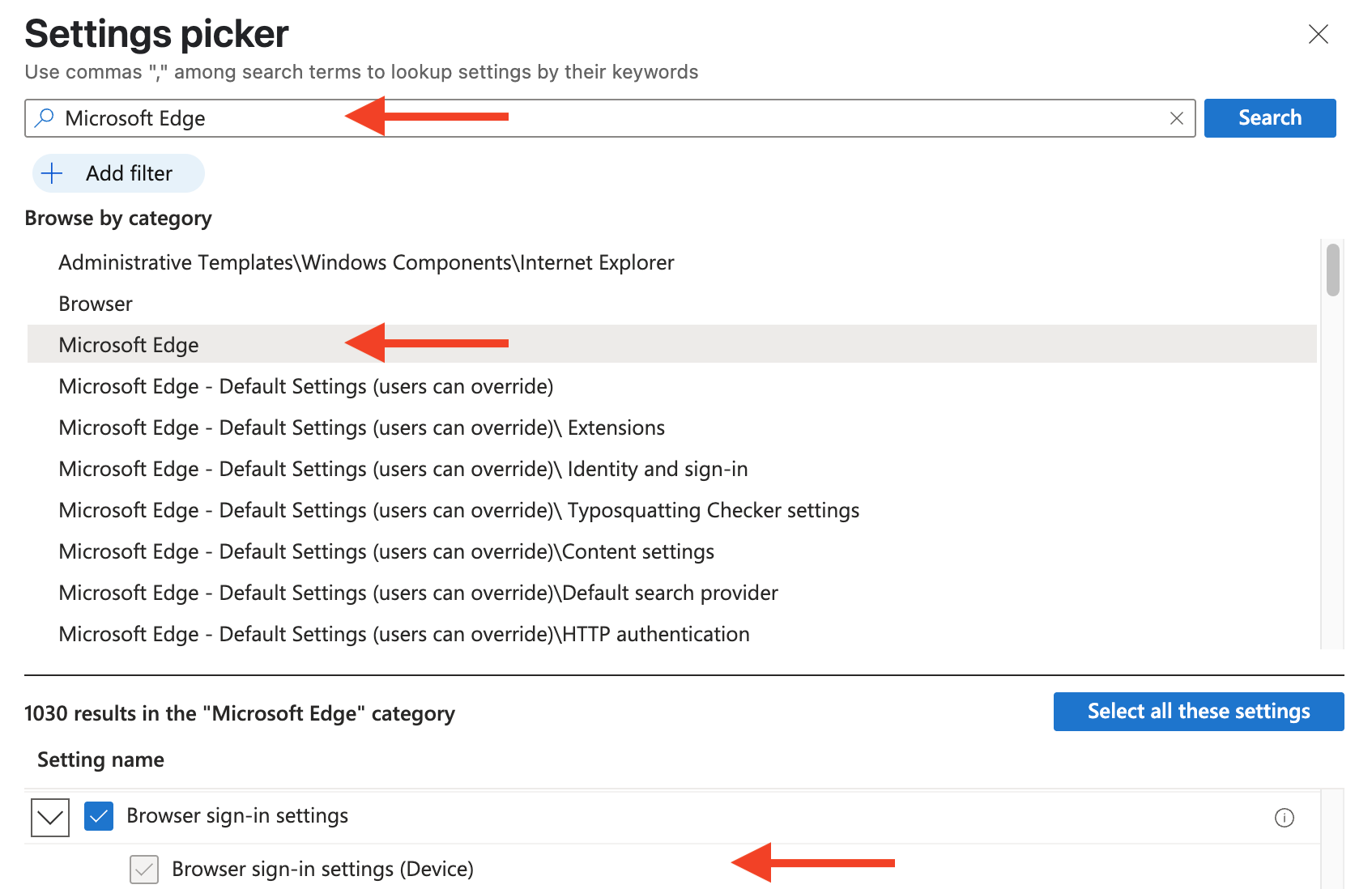Toggle Browser sign-in settings (Device) checkbox
This screenshot has height=889, width=1372.
pos(144,870)
